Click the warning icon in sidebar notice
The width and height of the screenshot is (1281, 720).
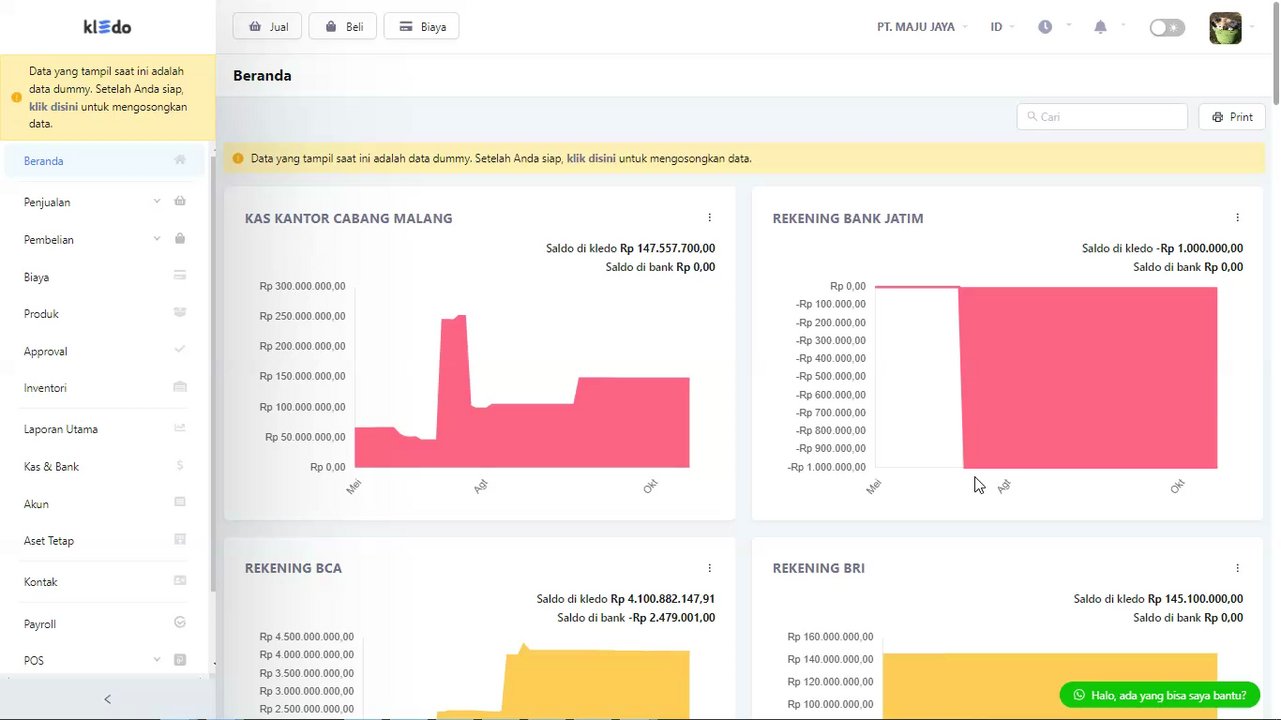click(x=16, y=98)
